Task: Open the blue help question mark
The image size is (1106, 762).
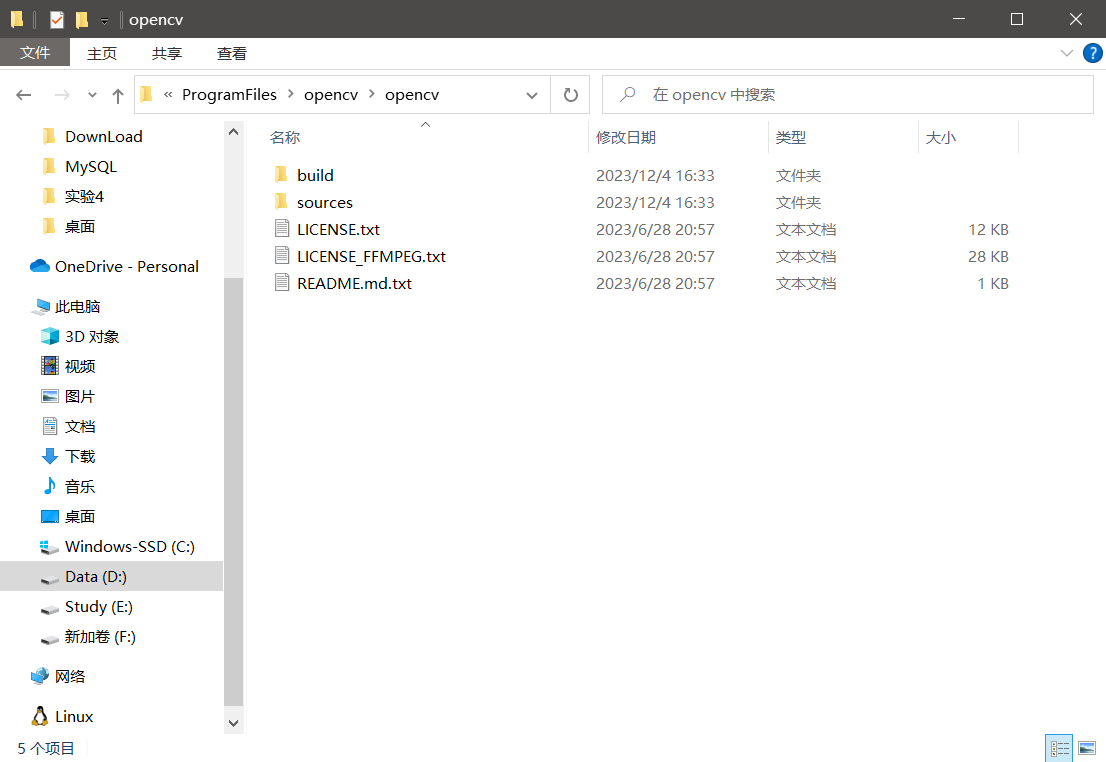Action: [1093, 53]
